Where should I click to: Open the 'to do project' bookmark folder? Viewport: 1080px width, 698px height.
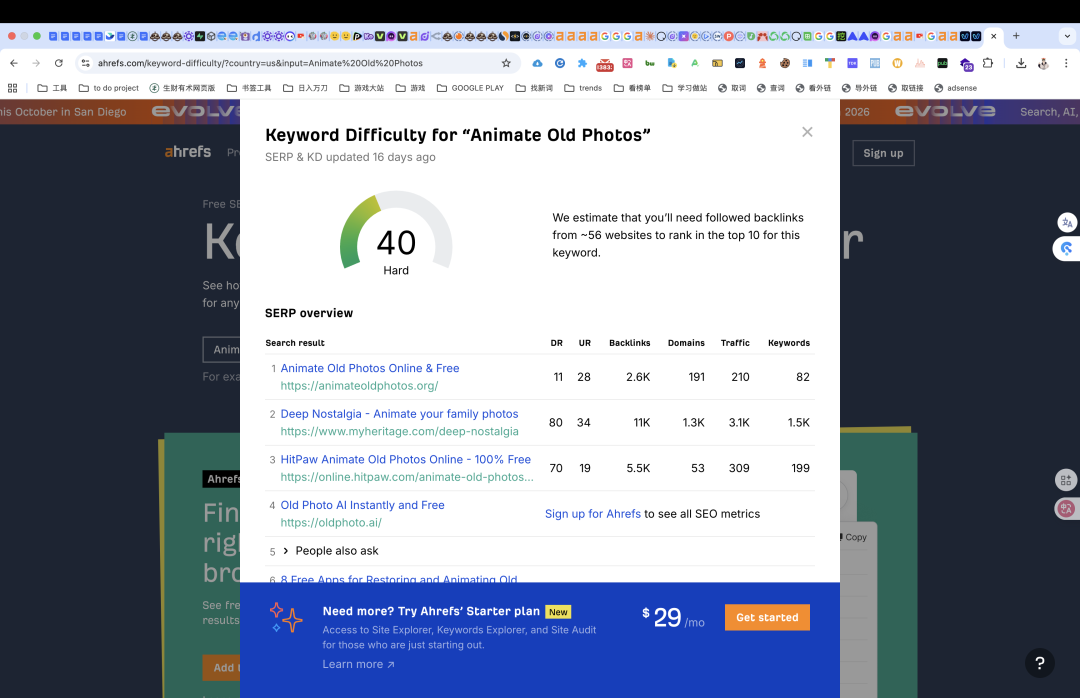[x=109, y=88]
